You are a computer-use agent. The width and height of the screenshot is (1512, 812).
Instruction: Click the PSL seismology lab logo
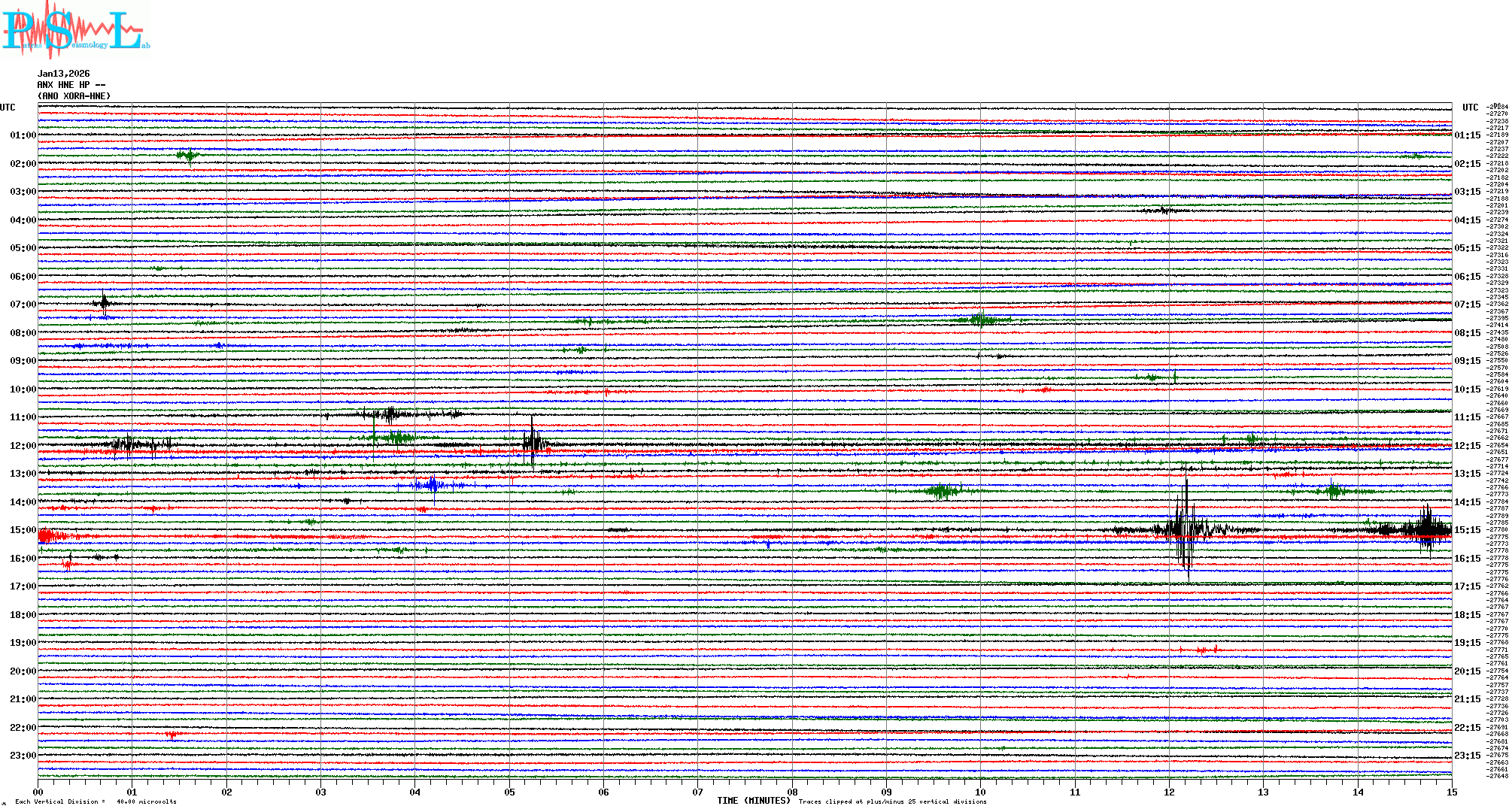pyautogui.click(x=75, y=30)
